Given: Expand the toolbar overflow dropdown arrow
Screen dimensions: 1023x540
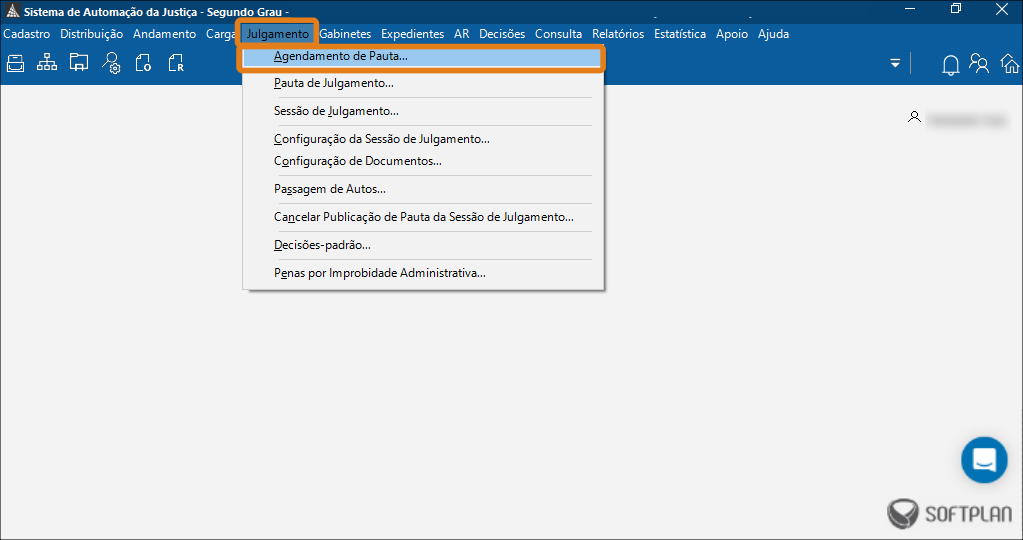Looking at the screenshot, I should (x=895, y=63).
